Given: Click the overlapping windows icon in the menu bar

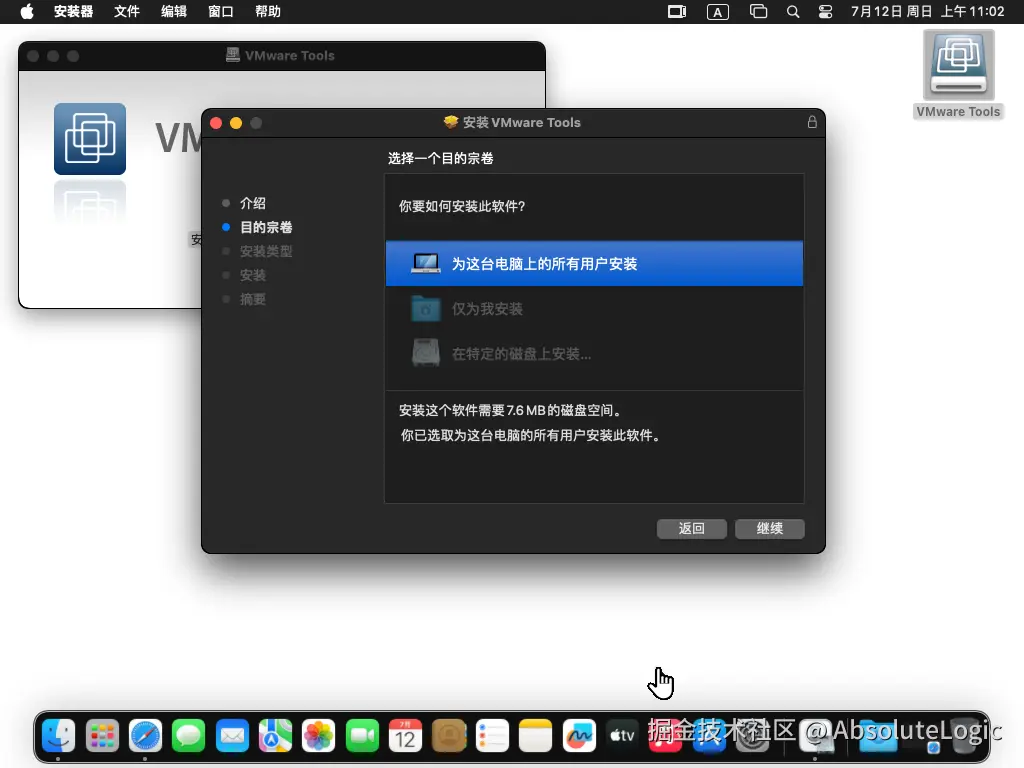Looking at the screenshot, I should click(x=758, y=12).
